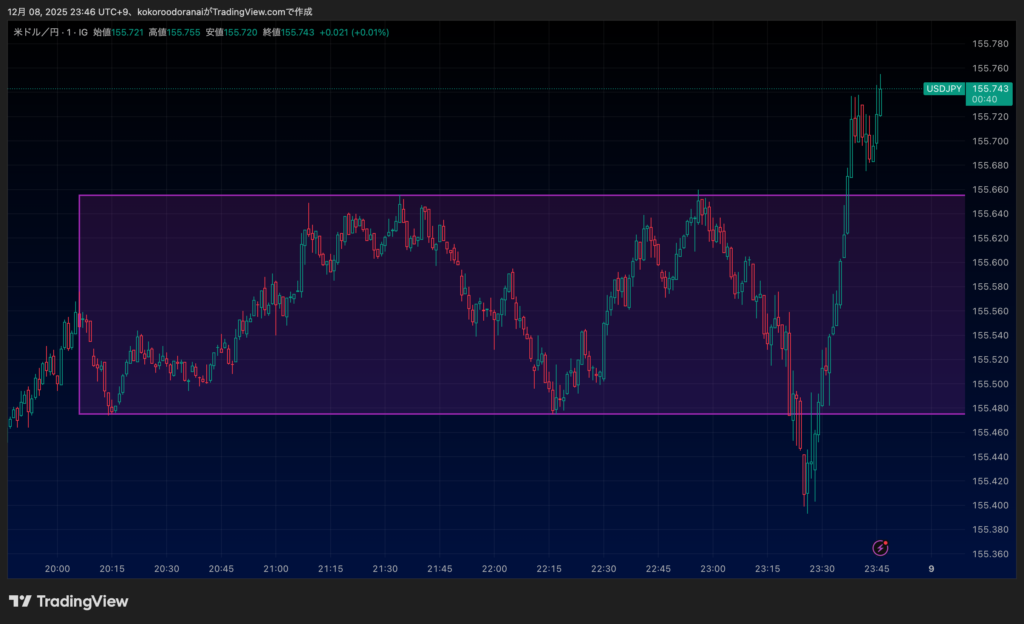This screenshot has width=1024, height=624.
Task: Click the date marker 9 on time axis
Action: pyautogui.click(x=931, y=569)
